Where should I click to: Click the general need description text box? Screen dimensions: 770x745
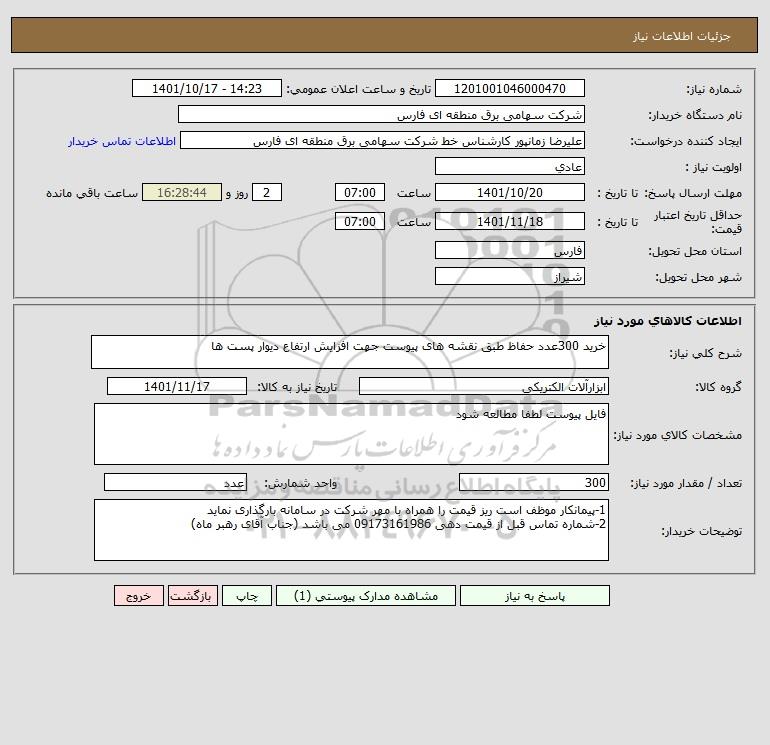pyautogui.click(x=350, y=352)
